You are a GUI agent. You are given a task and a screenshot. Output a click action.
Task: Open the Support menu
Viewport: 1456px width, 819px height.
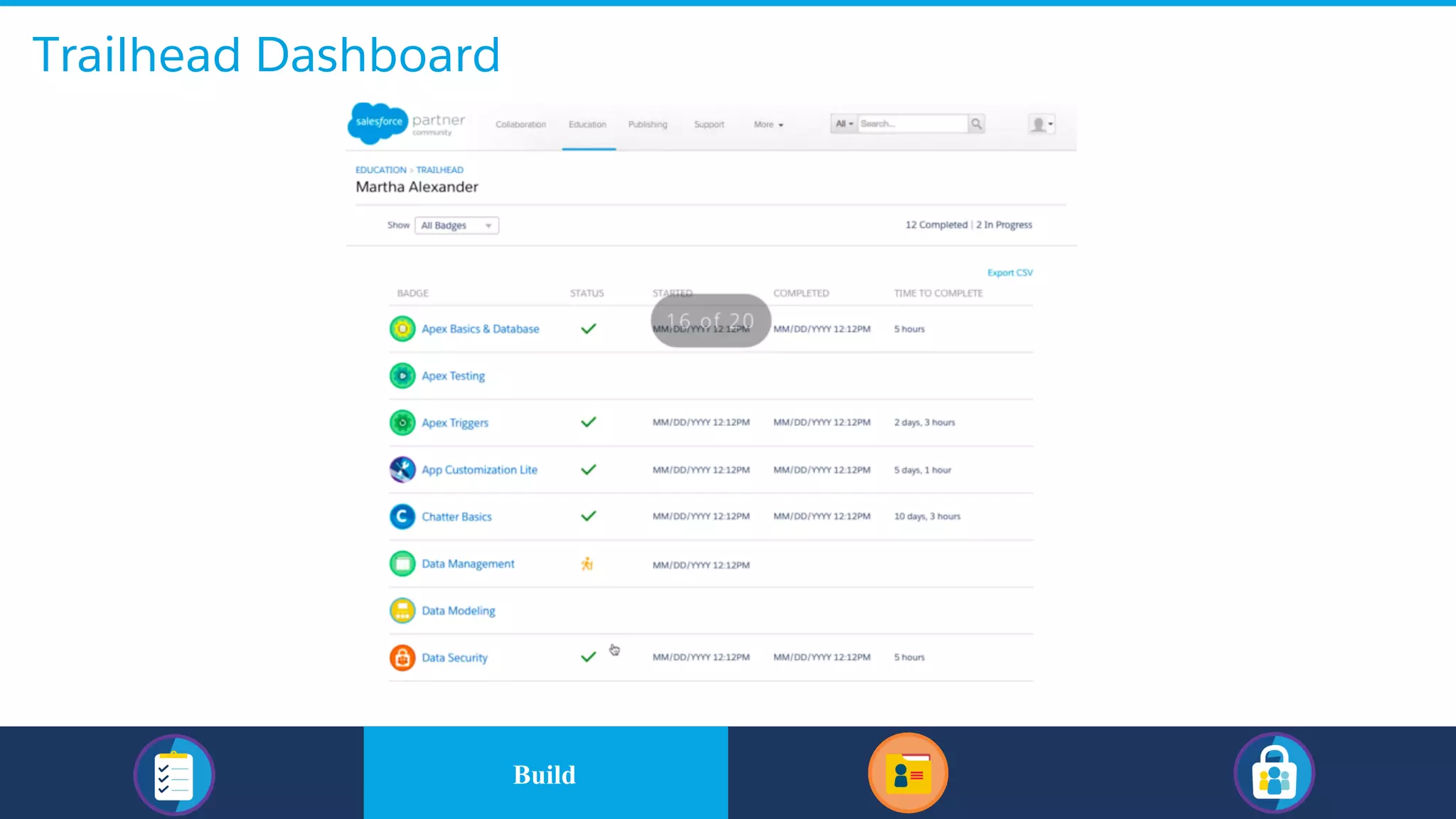point(709,124)
